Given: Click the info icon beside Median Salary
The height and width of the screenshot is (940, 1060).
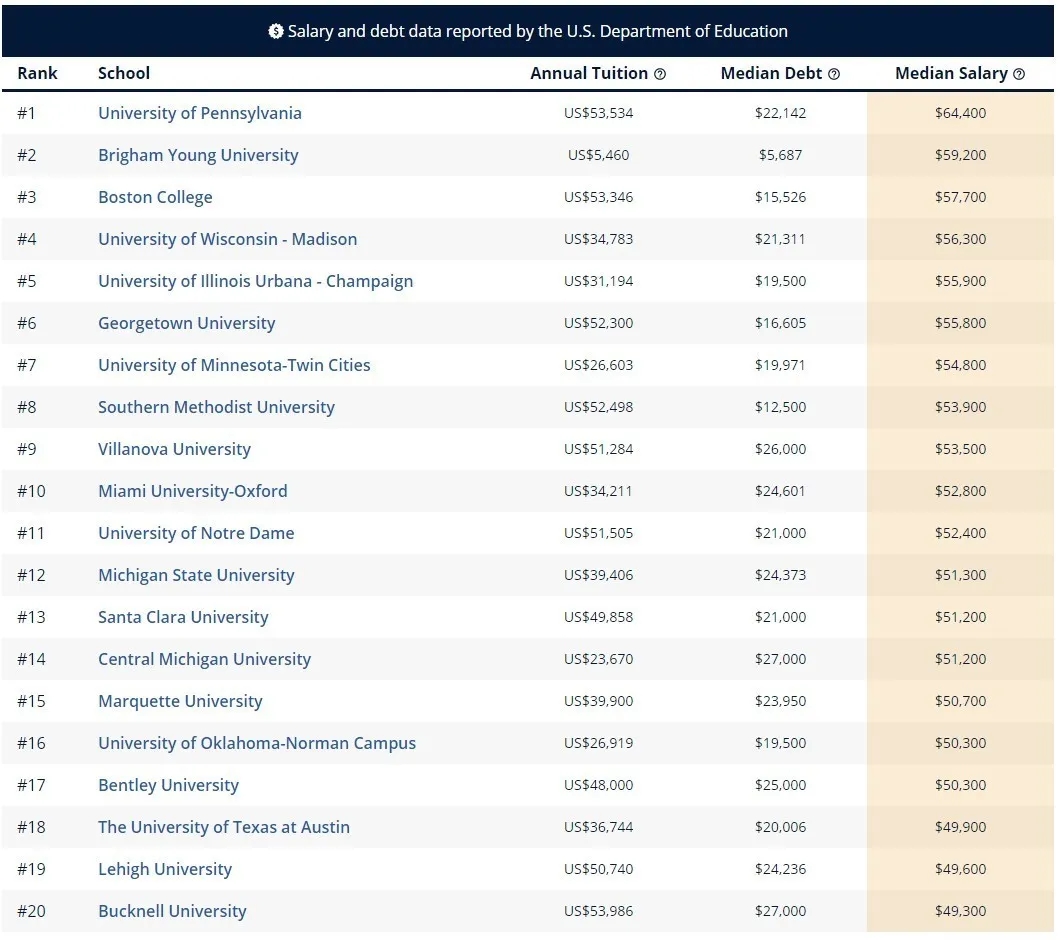Looking at the screenshot, I should pos(1019,74).
